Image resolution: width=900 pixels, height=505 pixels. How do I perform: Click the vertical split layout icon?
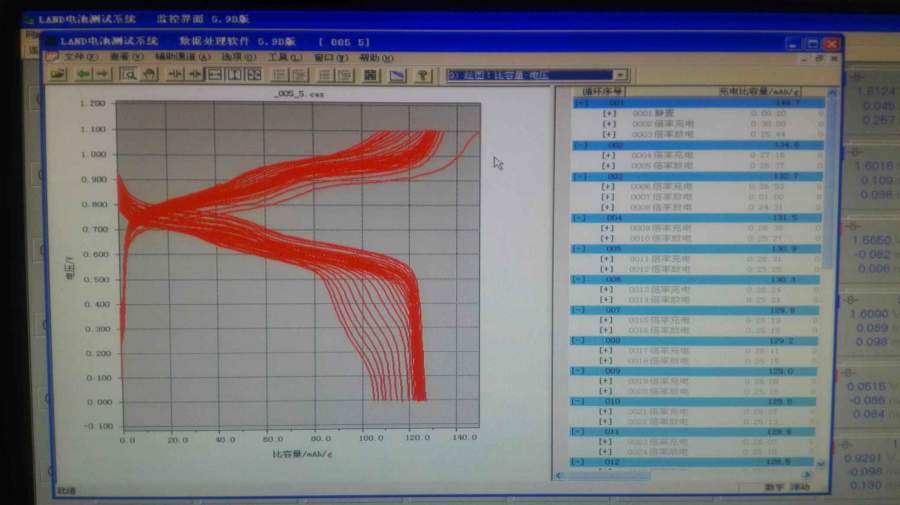click(x=234, y=75)
